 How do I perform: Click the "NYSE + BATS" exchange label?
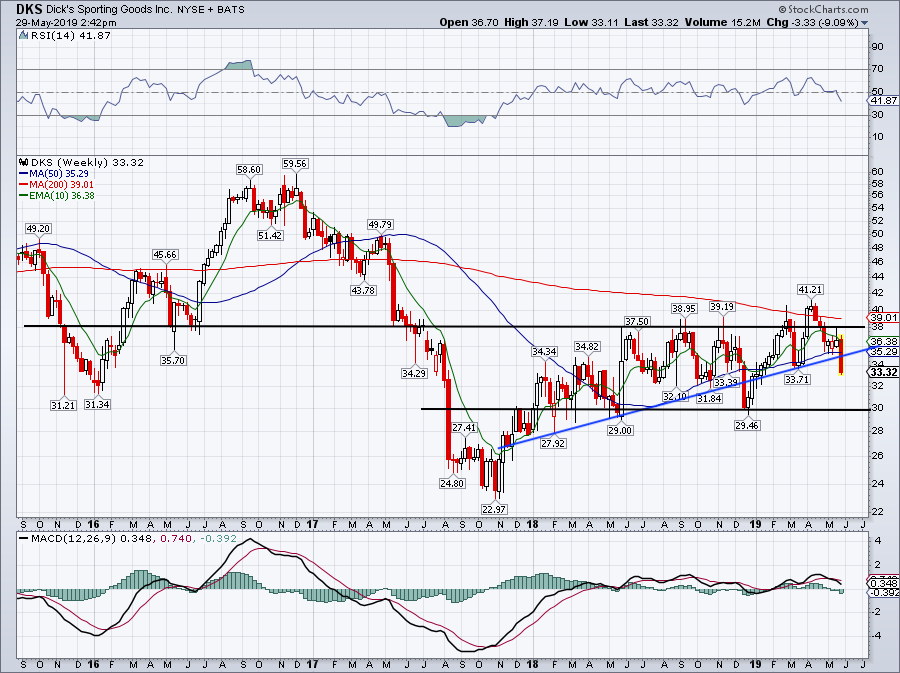click(x=209, y=10)
